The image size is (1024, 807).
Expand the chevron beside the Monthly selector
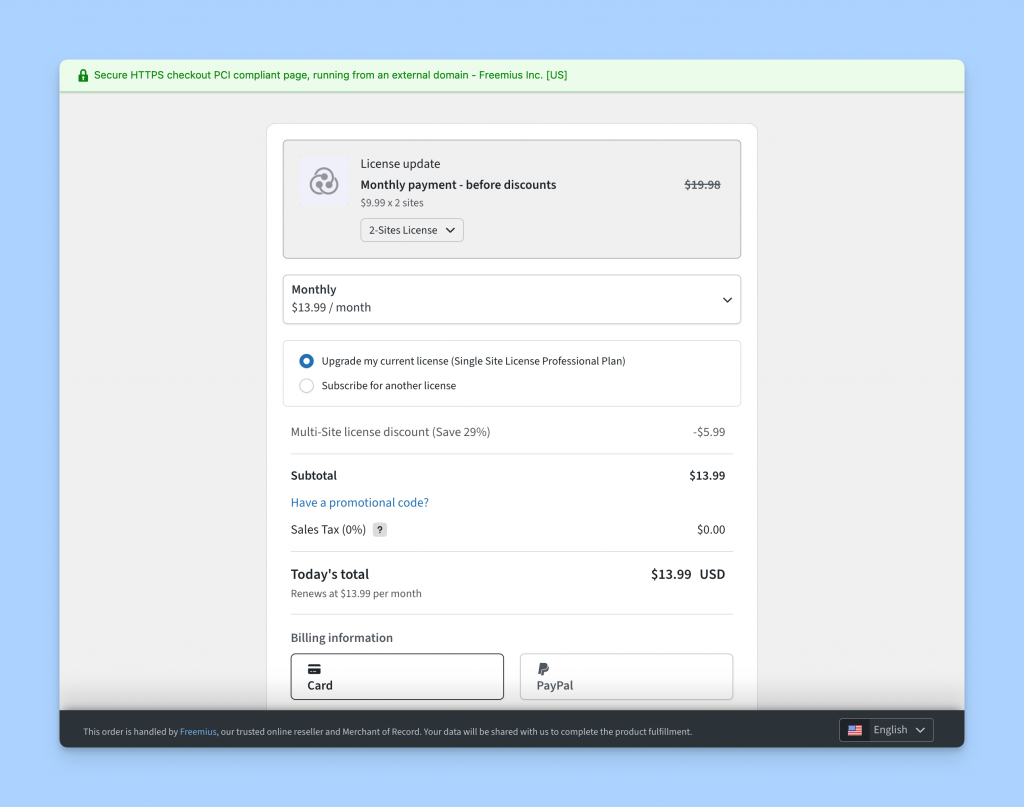pyautogui.click(x=727, y=299)
